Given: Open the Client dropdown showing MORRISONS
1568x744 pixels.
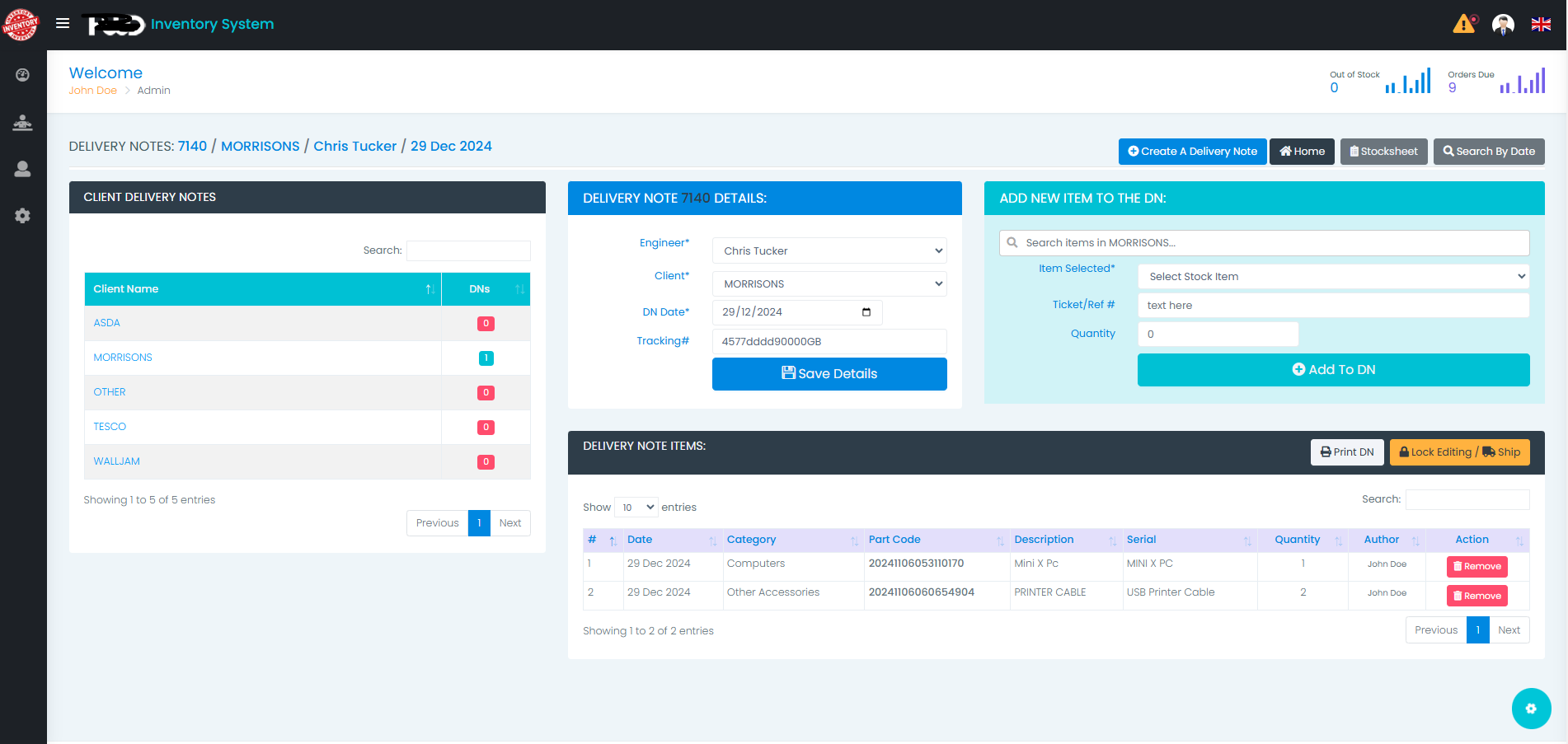Looking at the screenshot, I should [829, 284].
